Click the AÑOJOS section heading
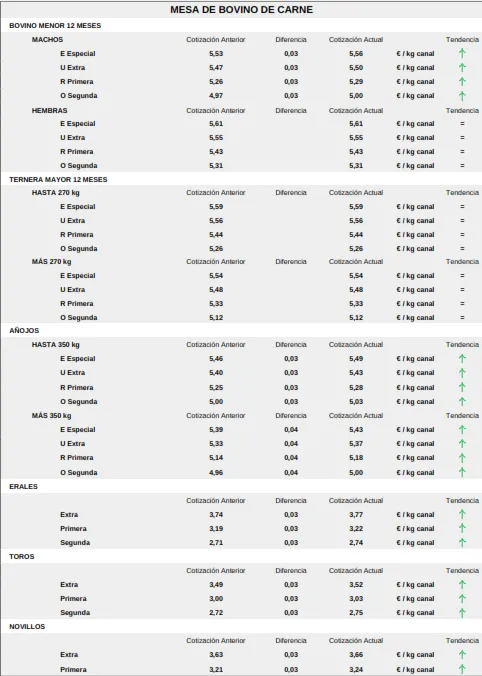The image size is (482, 676). point(24,331)
